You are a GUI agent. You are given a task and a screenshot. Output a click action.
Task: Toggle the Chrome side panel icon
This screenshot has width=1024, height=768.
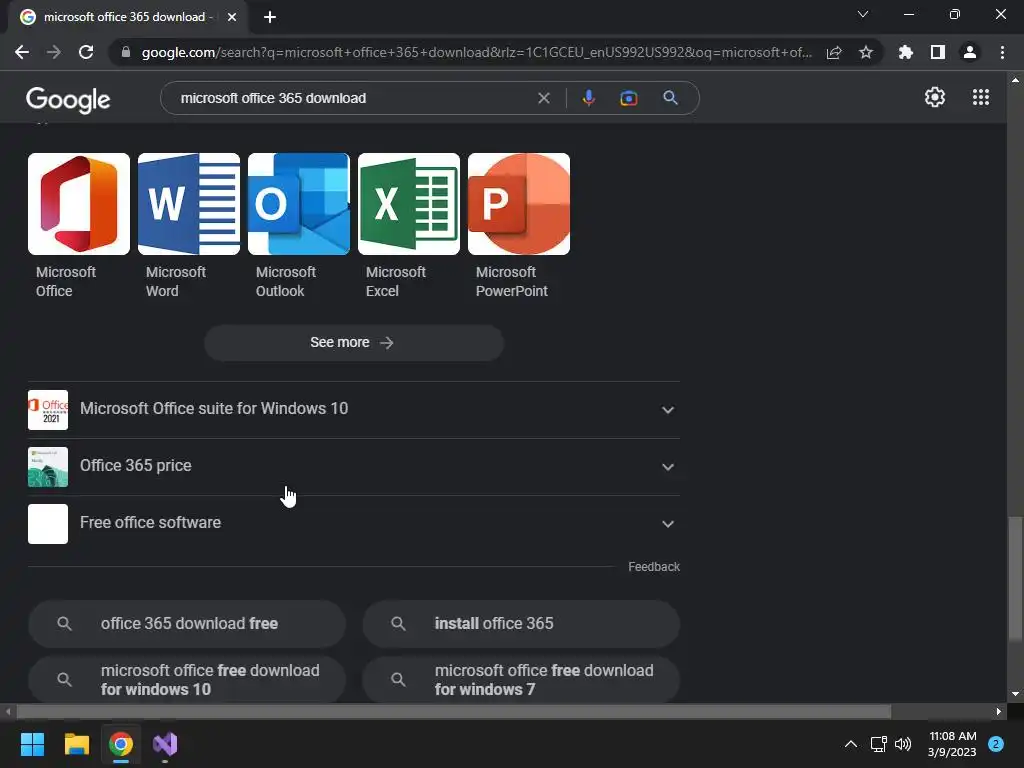[938, 52]
